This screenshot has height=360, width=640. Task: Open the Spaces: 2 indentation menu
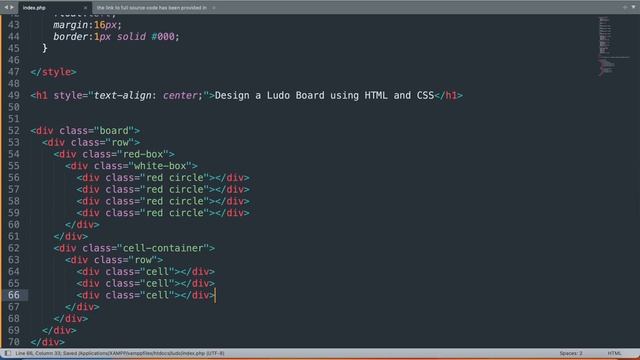[571, 353]
